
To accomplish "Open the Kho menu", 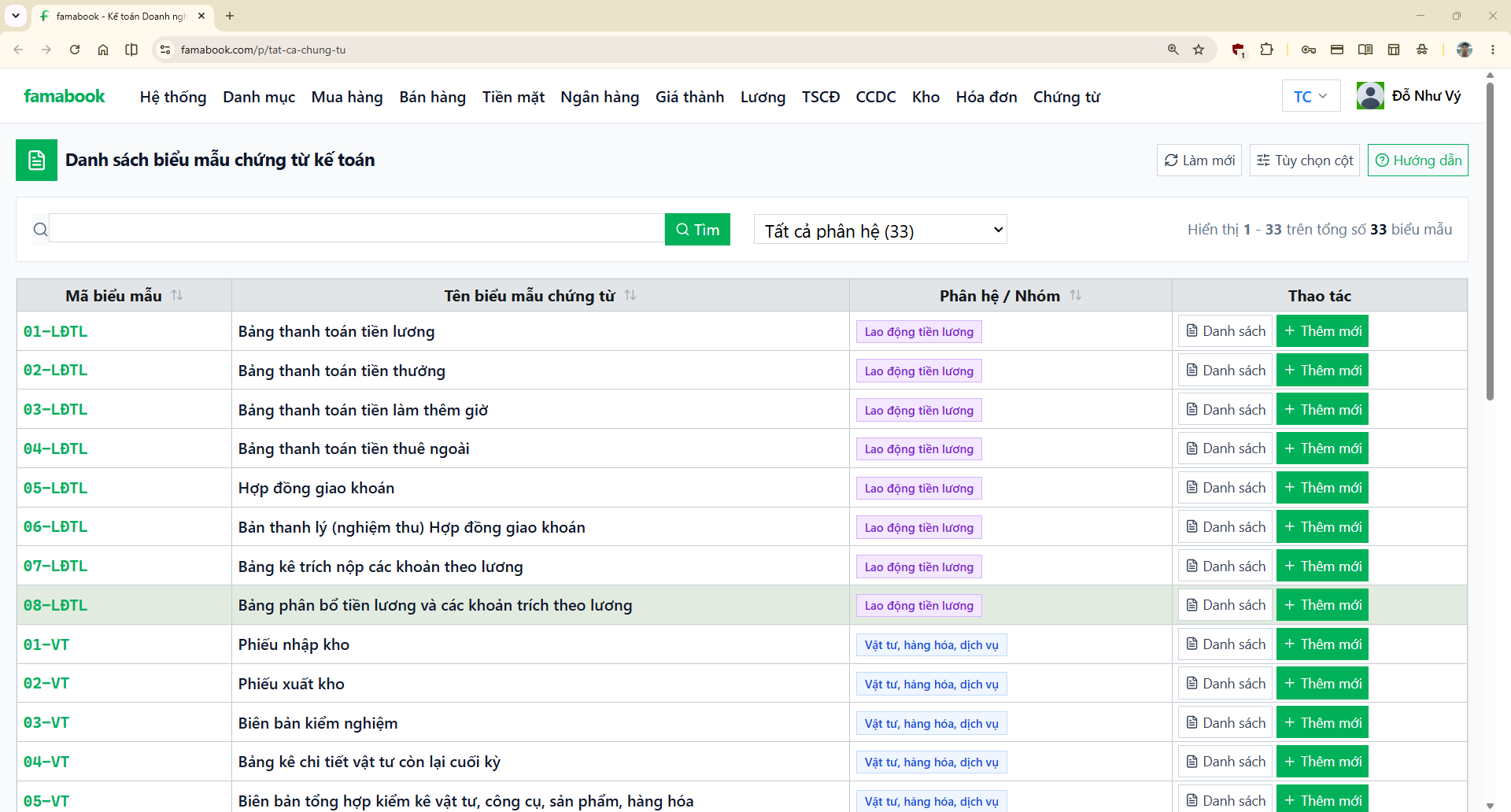I will (925, 97).
